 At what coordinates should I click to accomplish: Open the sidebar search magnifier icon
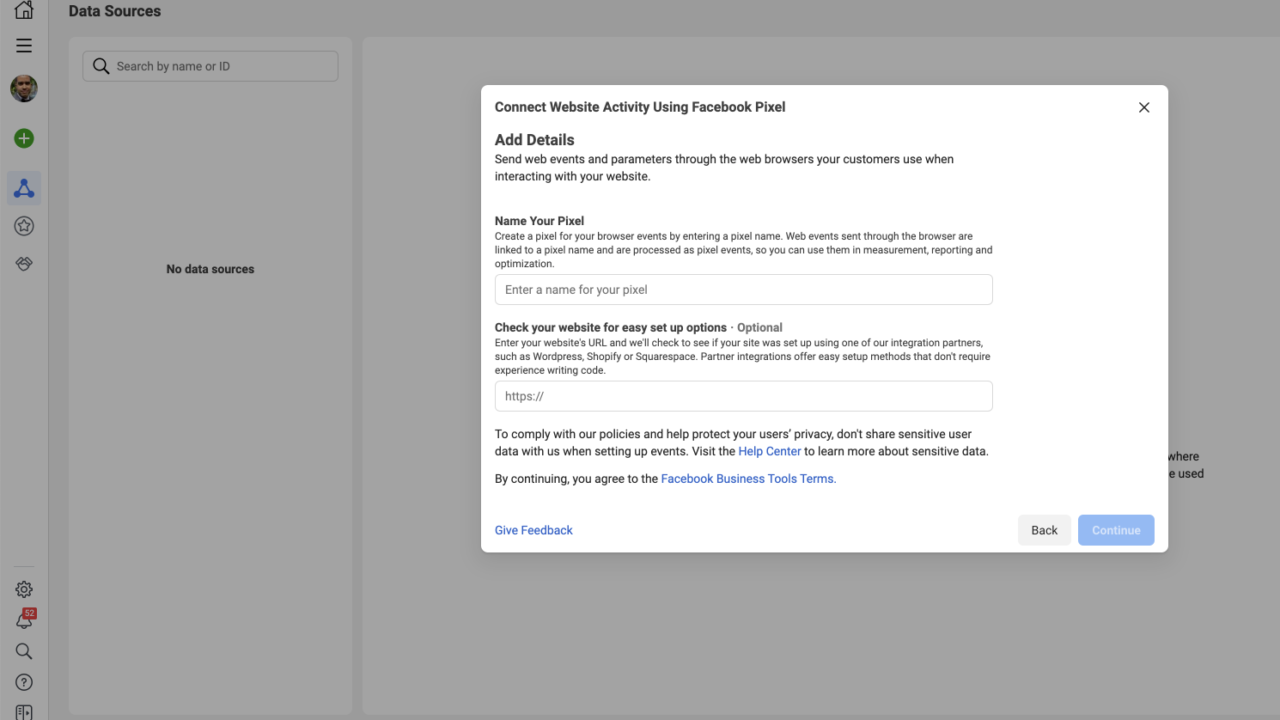24,651
